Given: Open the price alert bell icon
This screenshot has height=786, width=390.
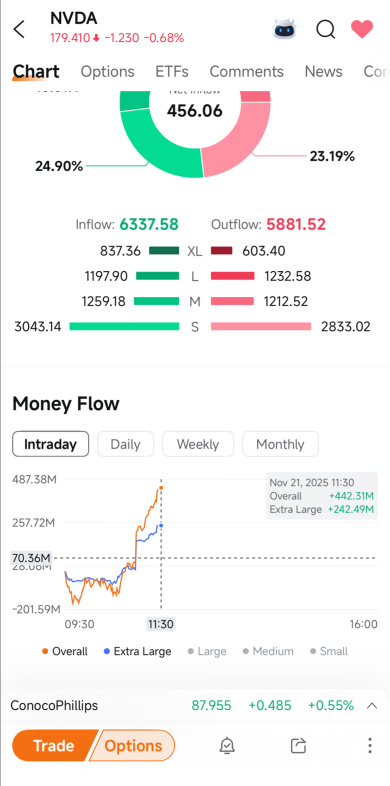Looking at the screenshot, I should (227, 745).
